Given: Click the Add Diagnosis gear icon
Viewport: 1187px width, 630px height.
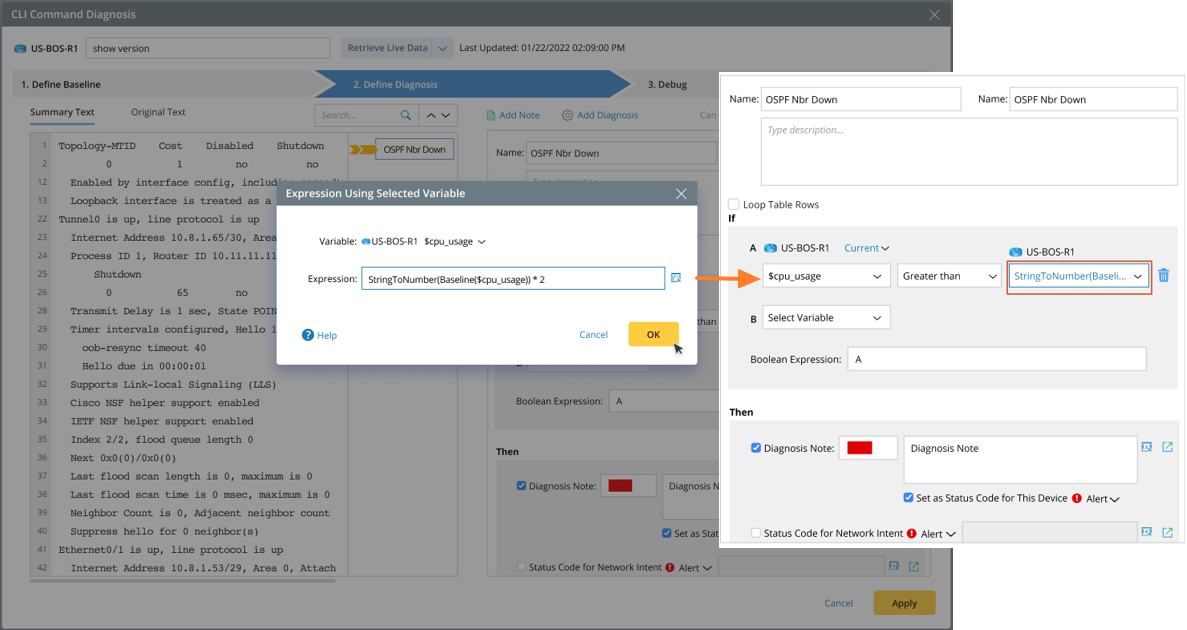Looking at the screenshot, I should (567, 115).
